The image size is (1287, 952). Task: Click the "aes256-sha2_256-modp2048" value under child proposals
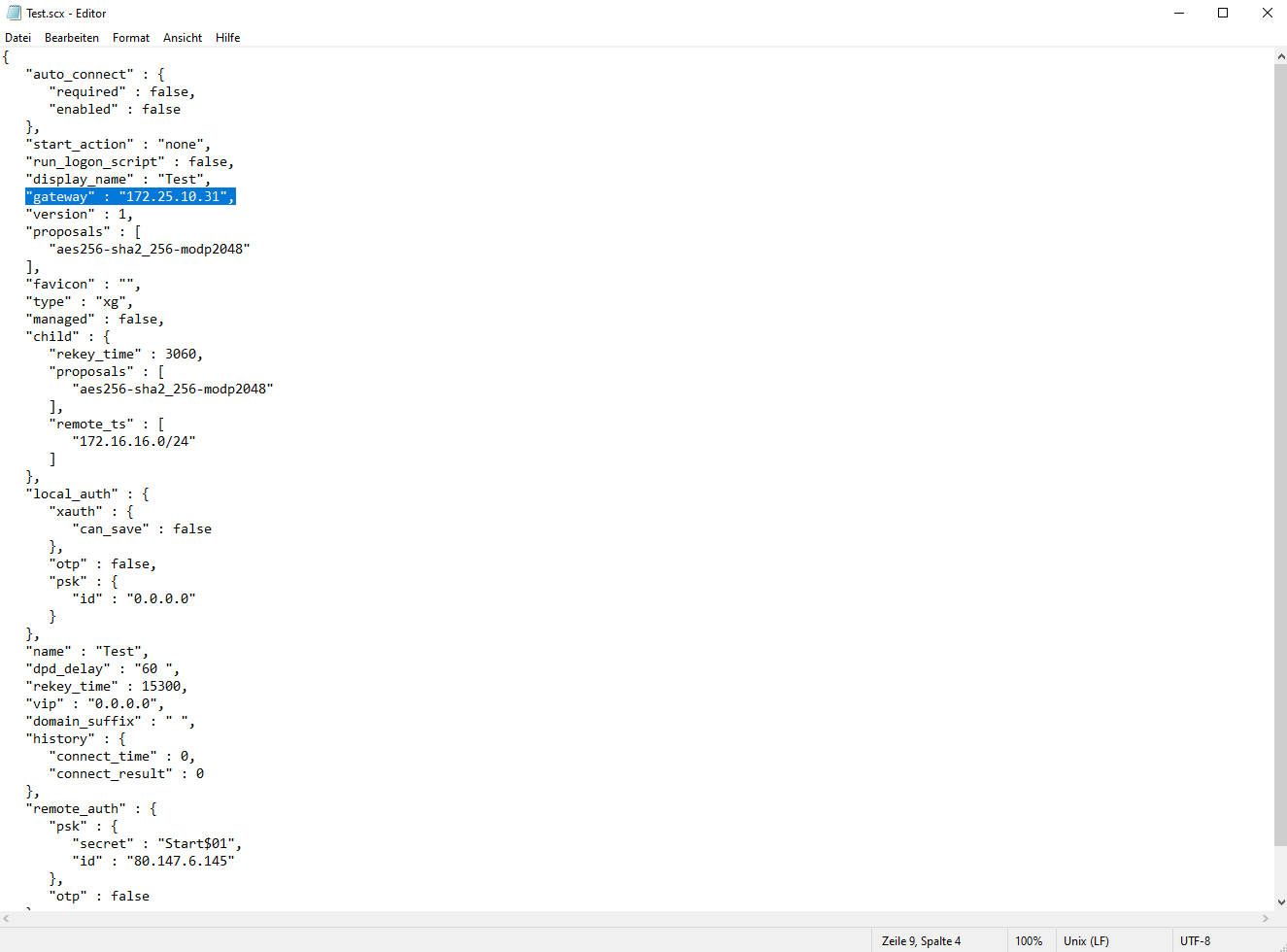(173, 390)
